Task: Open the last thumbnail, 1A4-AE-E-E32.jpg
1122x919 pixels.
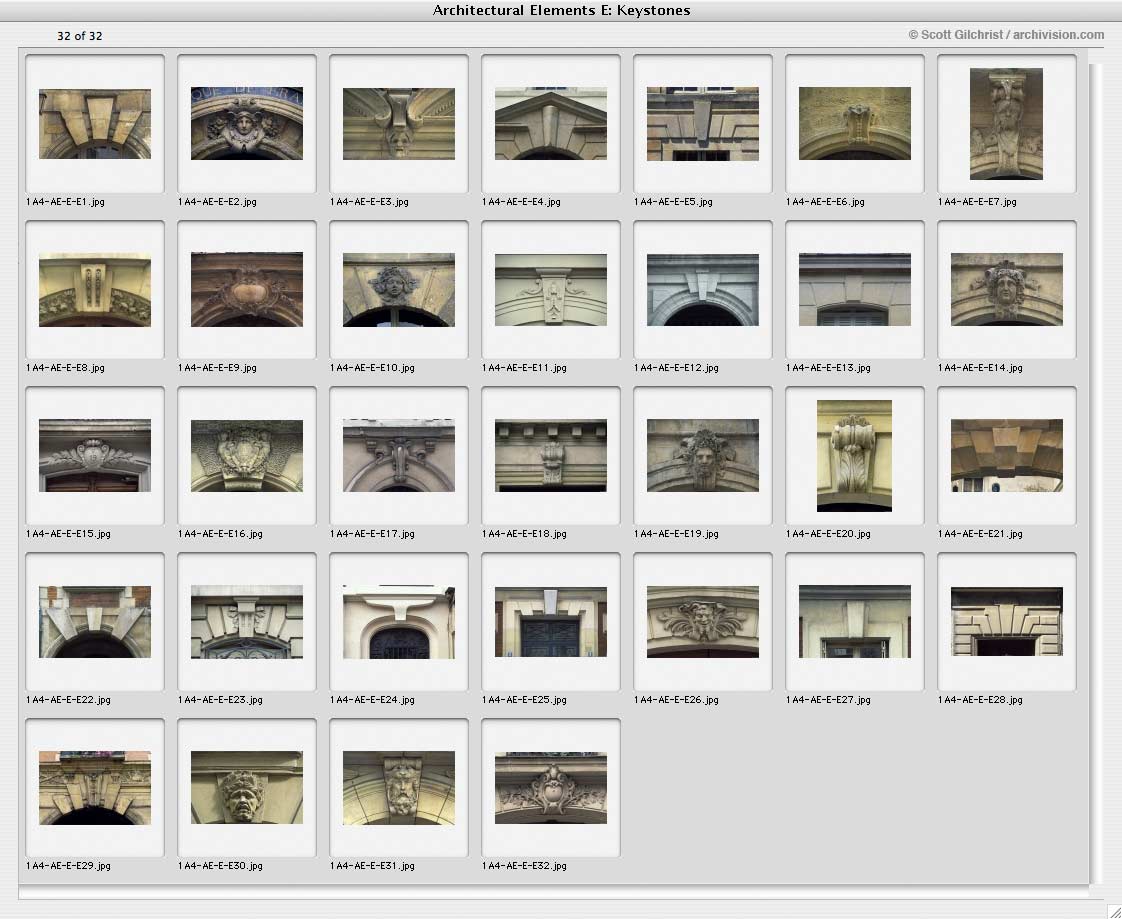Action: [x=551, y=788]
